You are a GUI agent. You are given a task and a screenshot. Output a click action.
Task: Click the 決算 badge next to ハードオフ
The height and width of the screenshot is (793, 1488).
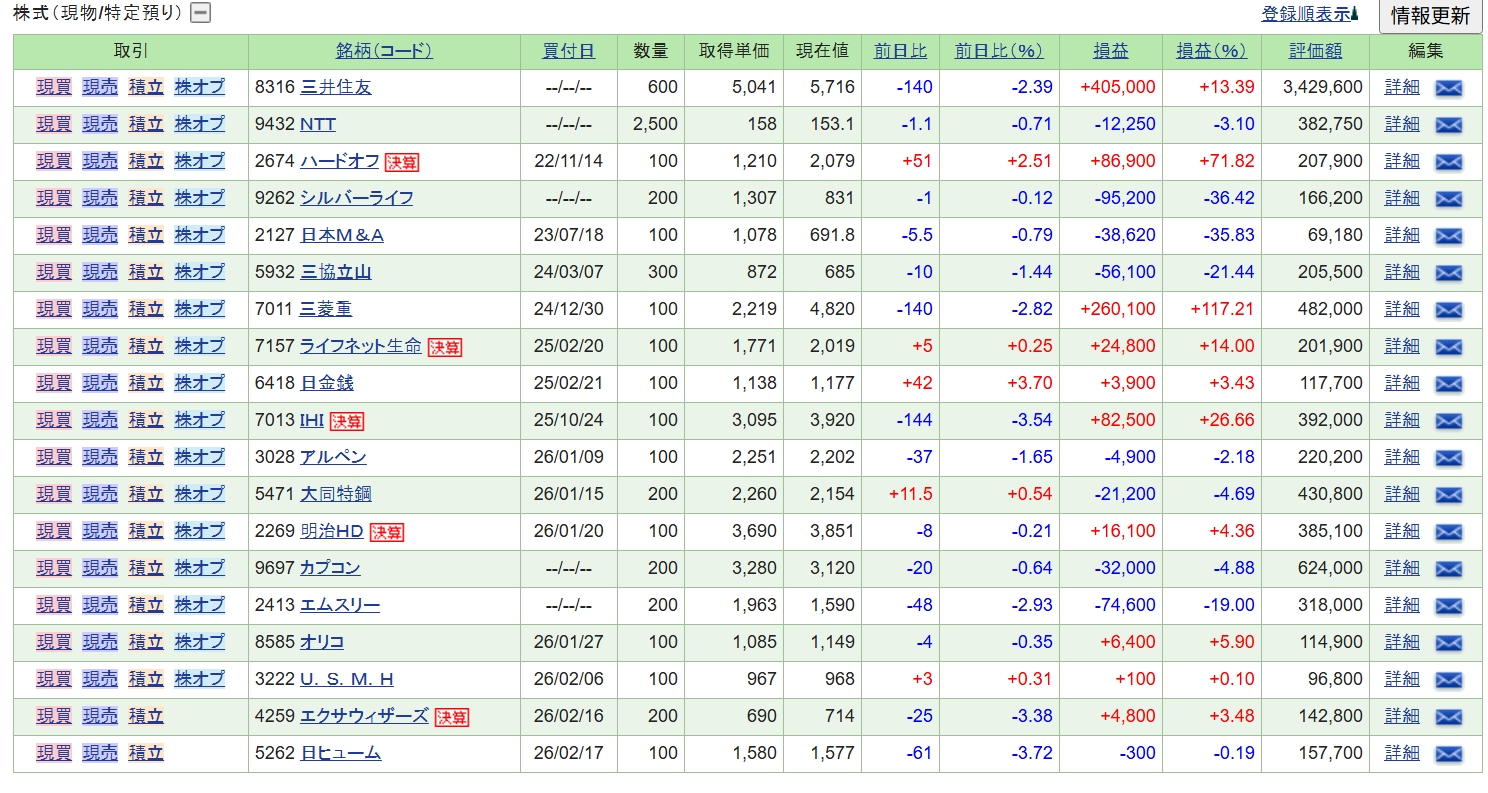402,162
